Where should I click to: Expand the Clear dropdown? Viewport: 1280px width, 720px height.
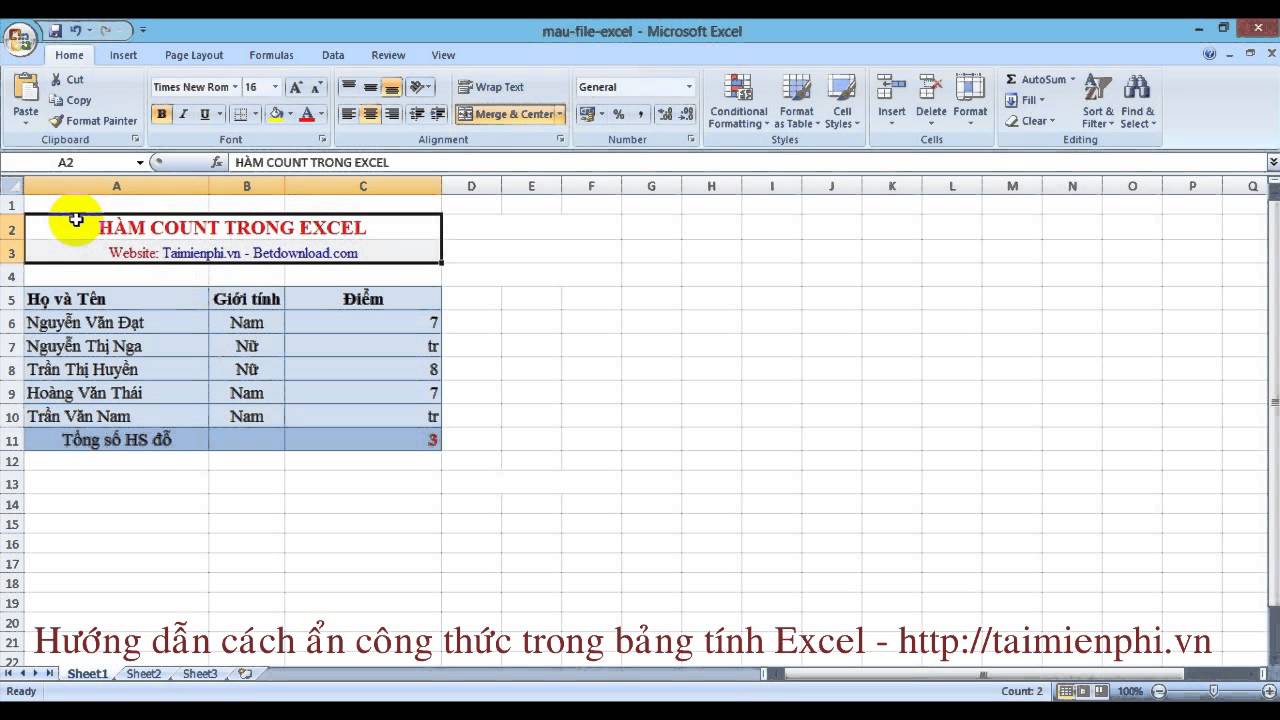pos(1053,121)
